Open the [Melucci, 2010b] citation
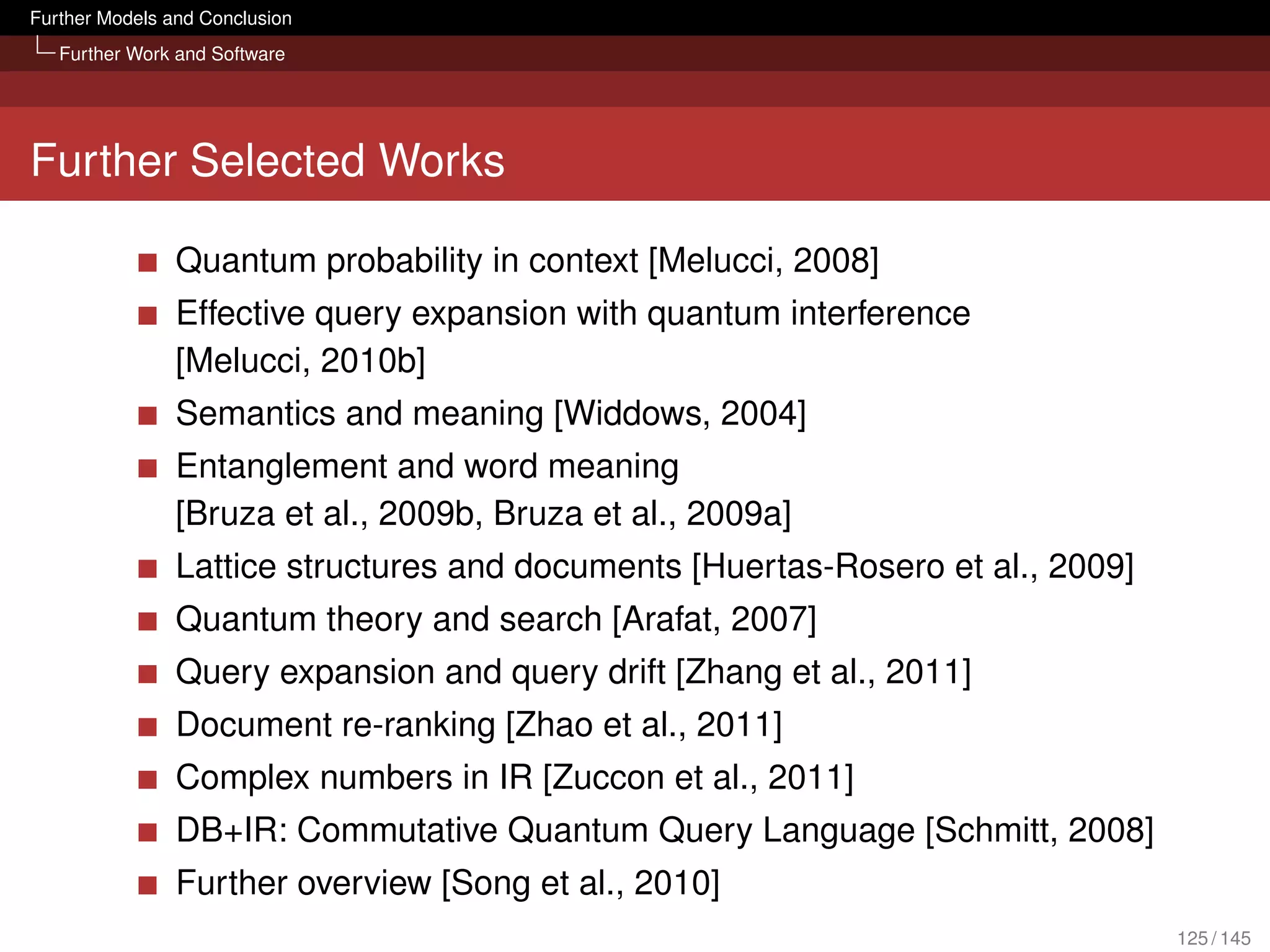 301,361
